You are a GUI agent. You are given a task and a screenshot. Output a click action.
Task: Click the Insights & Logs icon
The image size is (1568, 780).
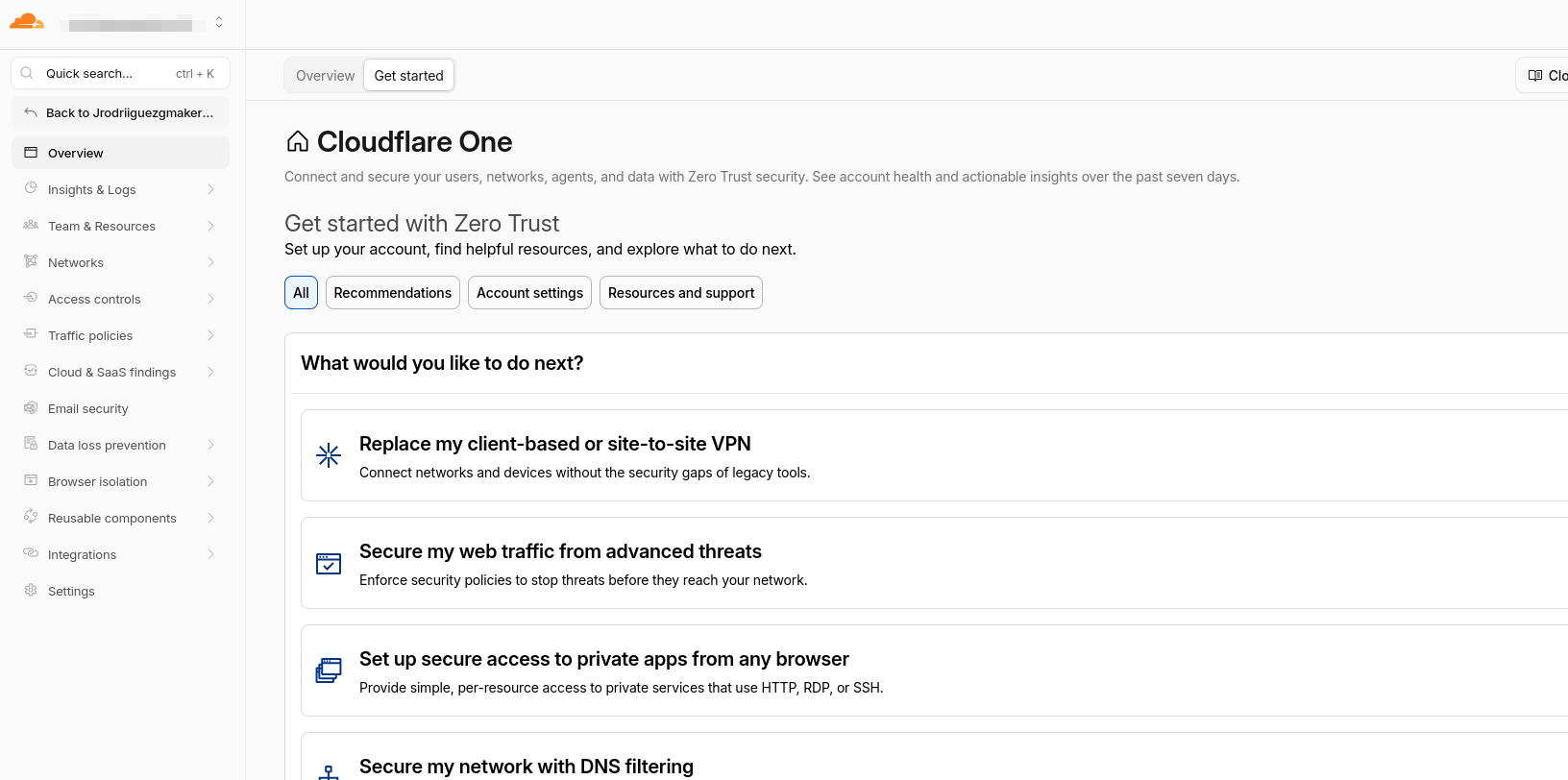[x=31, y=189]
